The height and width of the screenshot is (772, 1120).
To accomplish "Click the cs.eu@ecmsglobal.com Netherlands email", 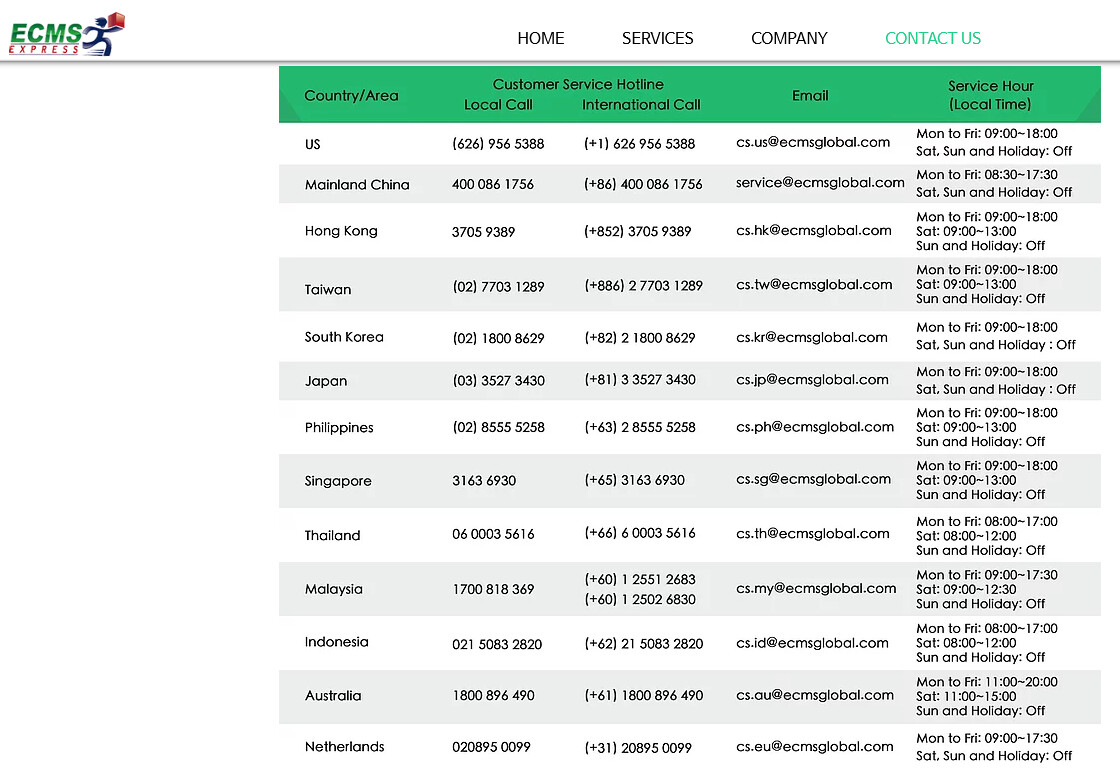I will 814,746.
